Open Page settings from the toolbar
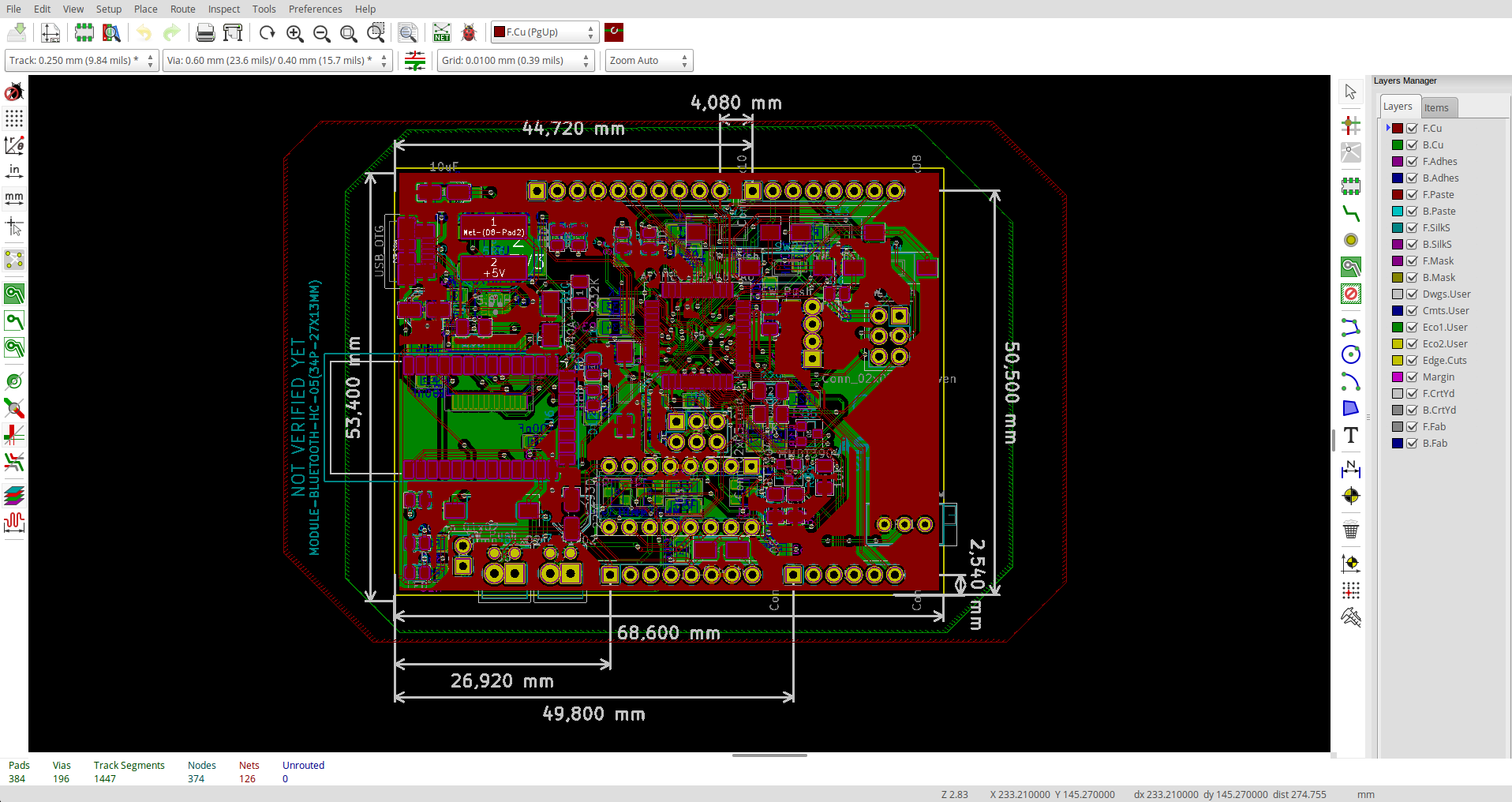The image size is (1512, 802). (51, 32)
